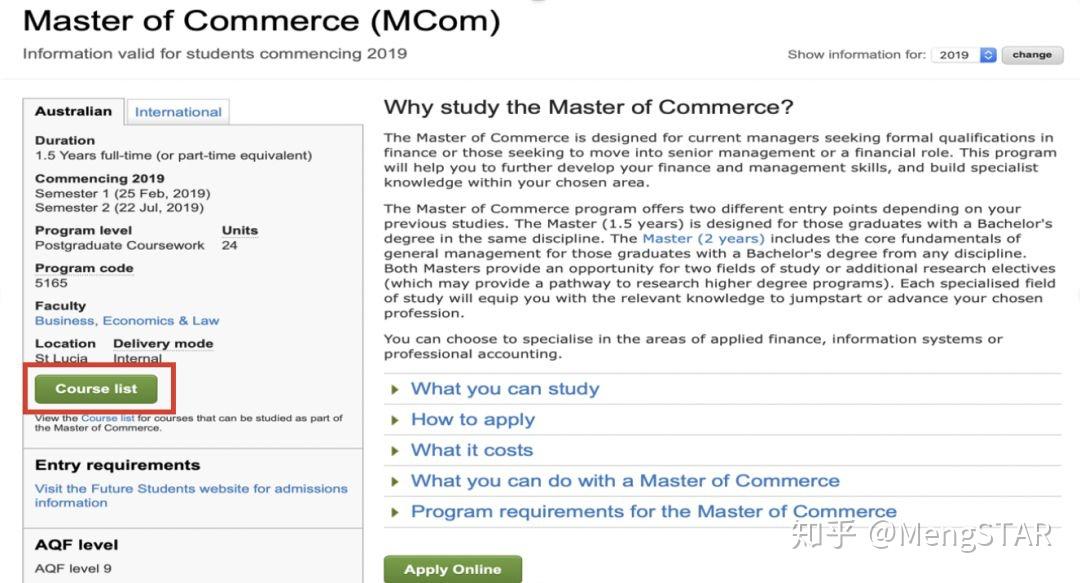The width and height of the screenshot is (1080, 583).
Task: Switch to the International tab
Action: (178, 112)
